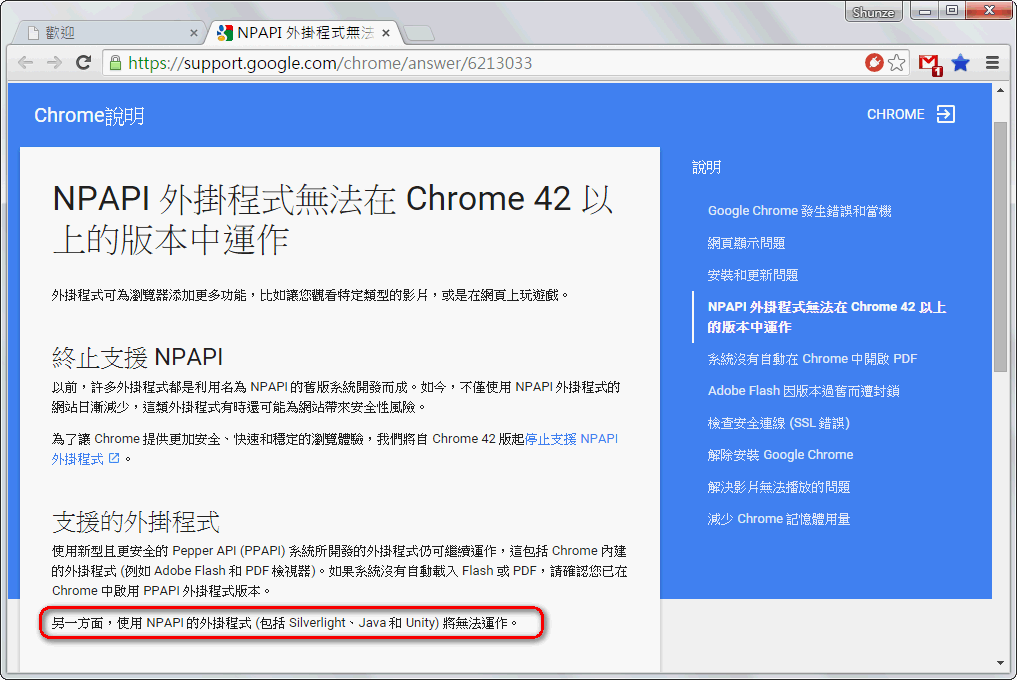
Task: Click the 終止支援 NPAPI heading
Action: tap(138, 357)
